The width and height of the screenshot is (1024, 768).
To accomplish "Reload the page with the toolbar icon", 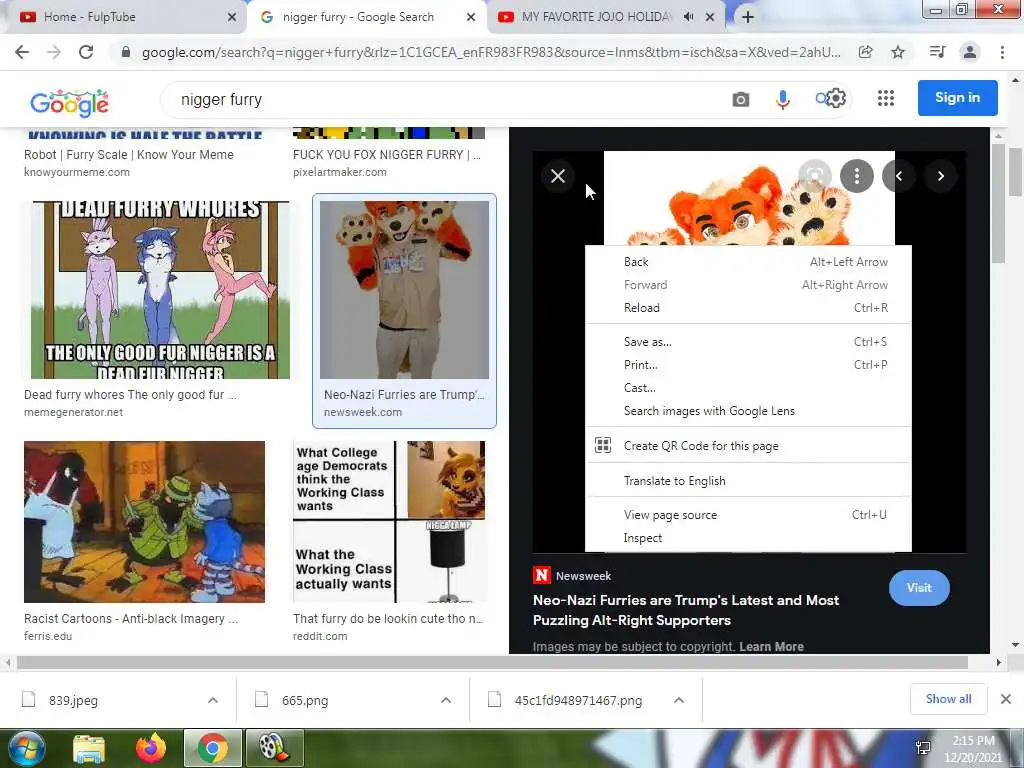I will point(86,52).
